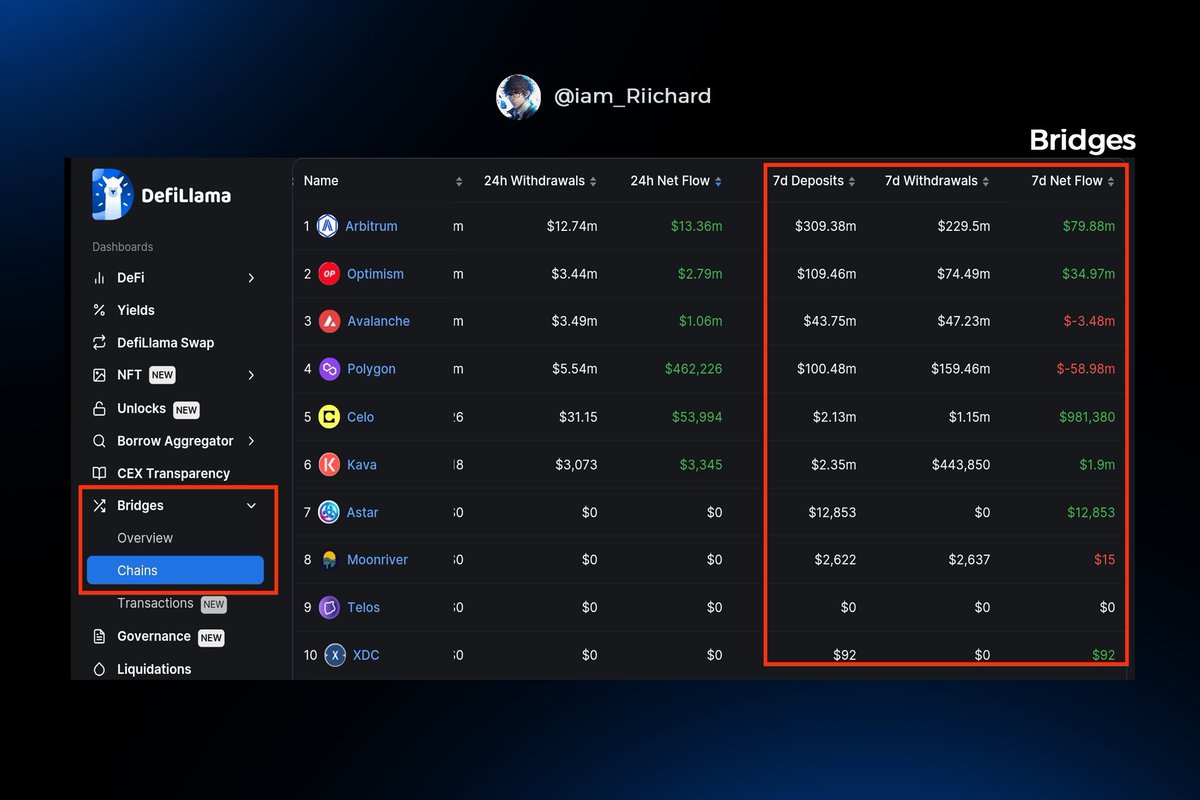
Task: Click Kava 7d Withdrawals $443,850
Action: [x=961, y=465]
